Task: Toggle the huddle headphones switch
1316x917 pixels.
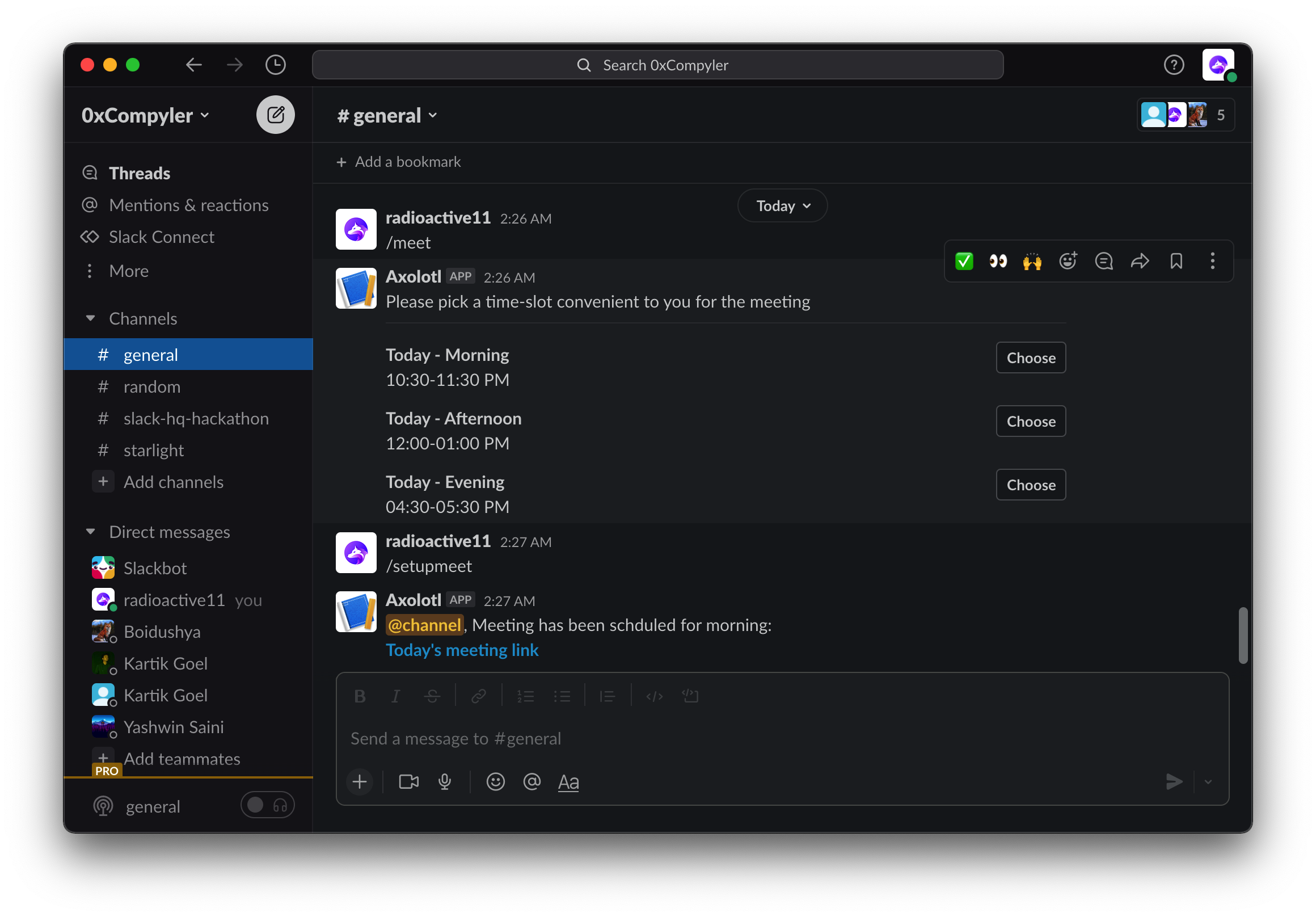Action: pos(267,805)
